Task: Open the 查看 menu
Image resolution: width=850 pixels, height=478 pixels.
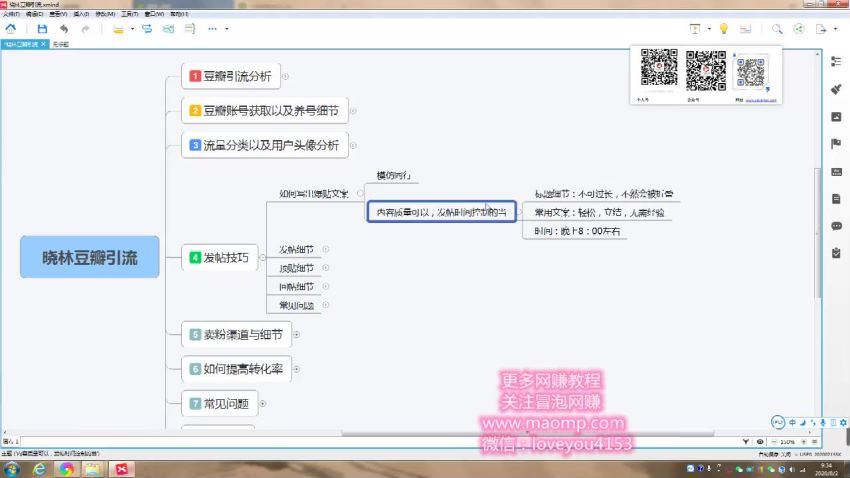Action: pos(58,14)
